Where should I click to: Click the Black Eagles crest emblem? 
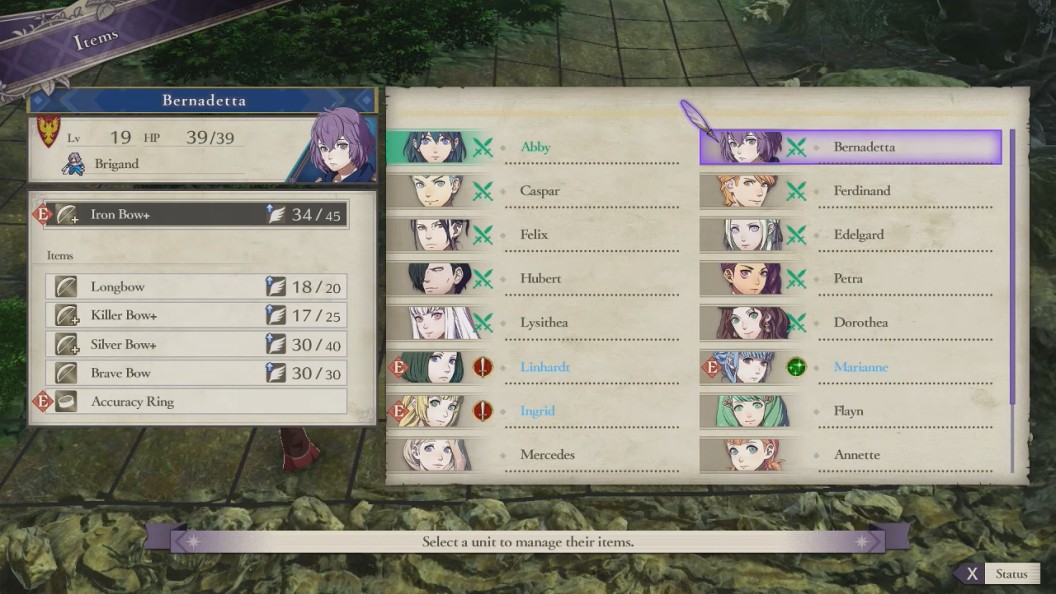(x=48, y=131)
